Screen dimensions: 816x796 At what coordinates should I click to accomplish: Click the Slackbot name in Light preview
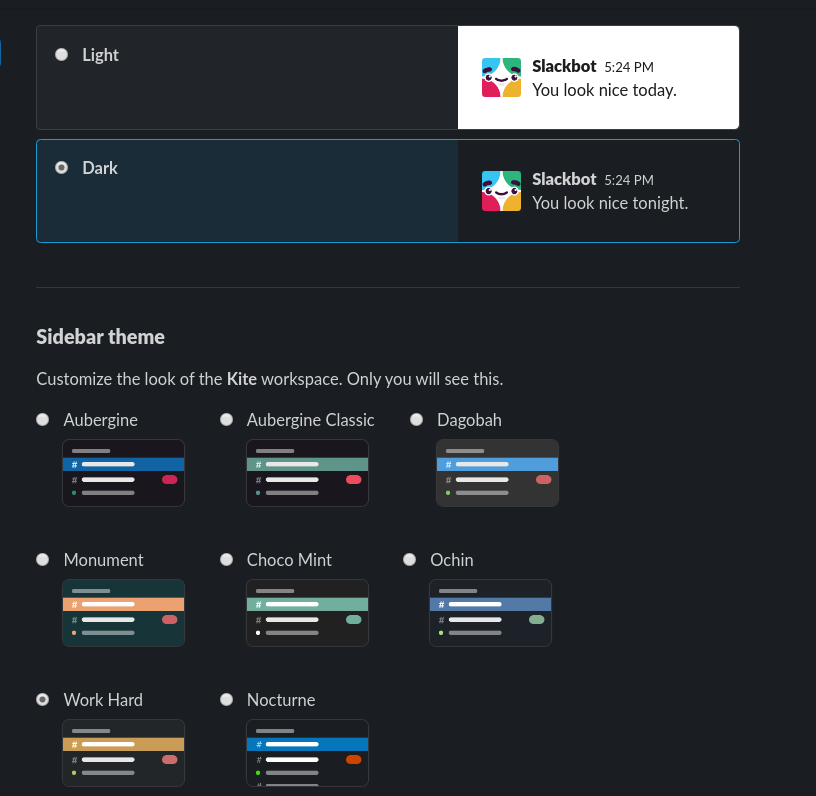564,66
